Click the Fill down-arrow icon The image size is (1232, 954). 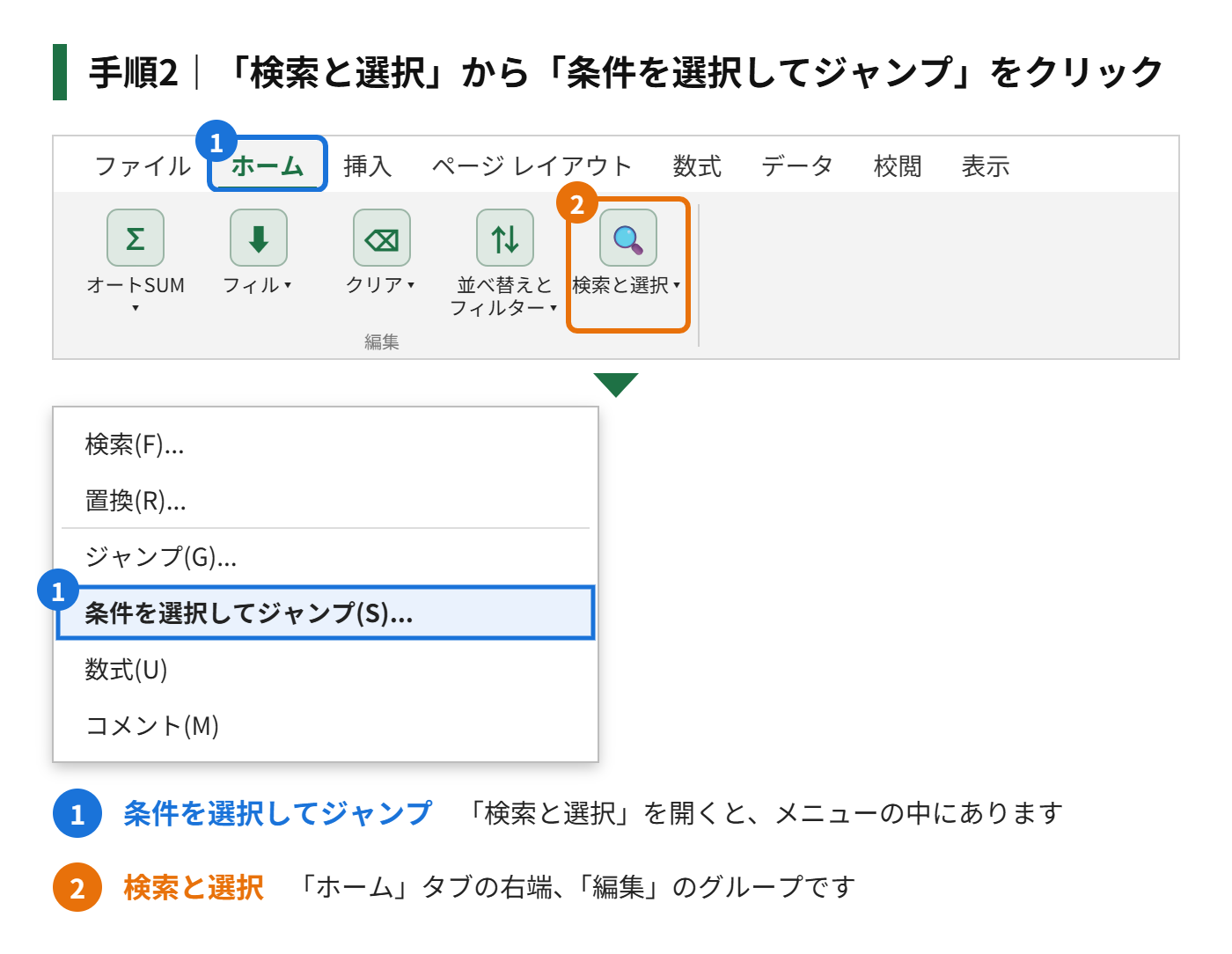[259, 238]
